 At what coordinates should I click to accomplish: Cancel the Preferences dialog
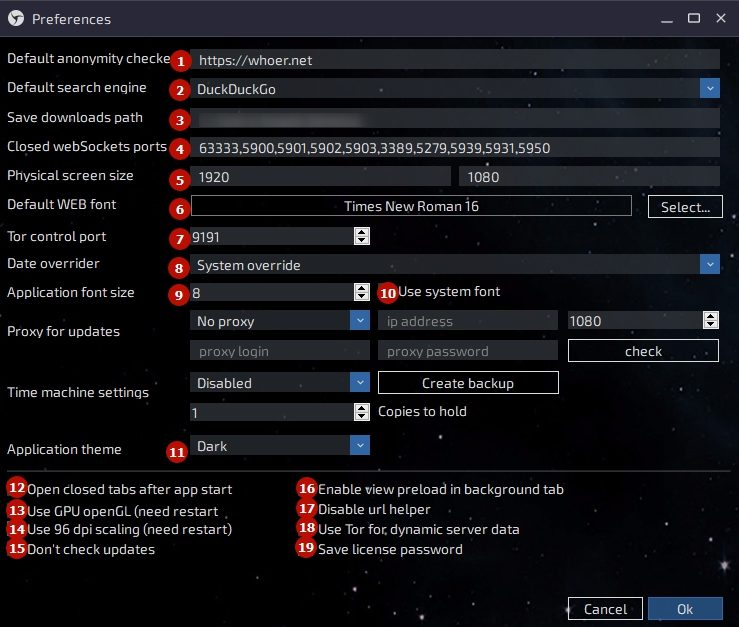pos(604,608)
